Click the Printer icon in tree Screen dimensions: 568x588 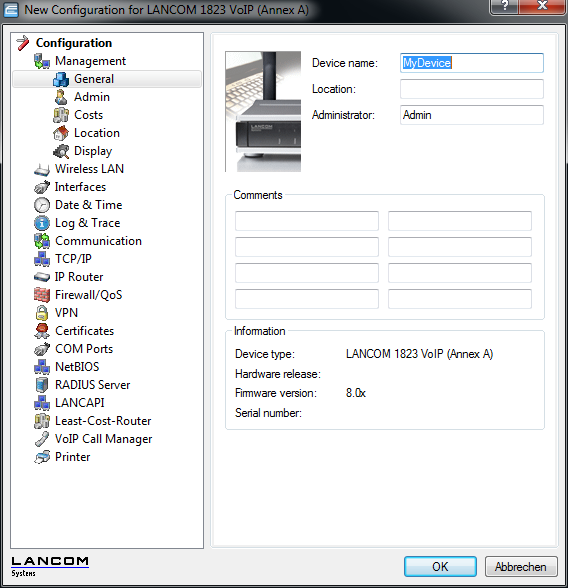click(x=42, y=457)
